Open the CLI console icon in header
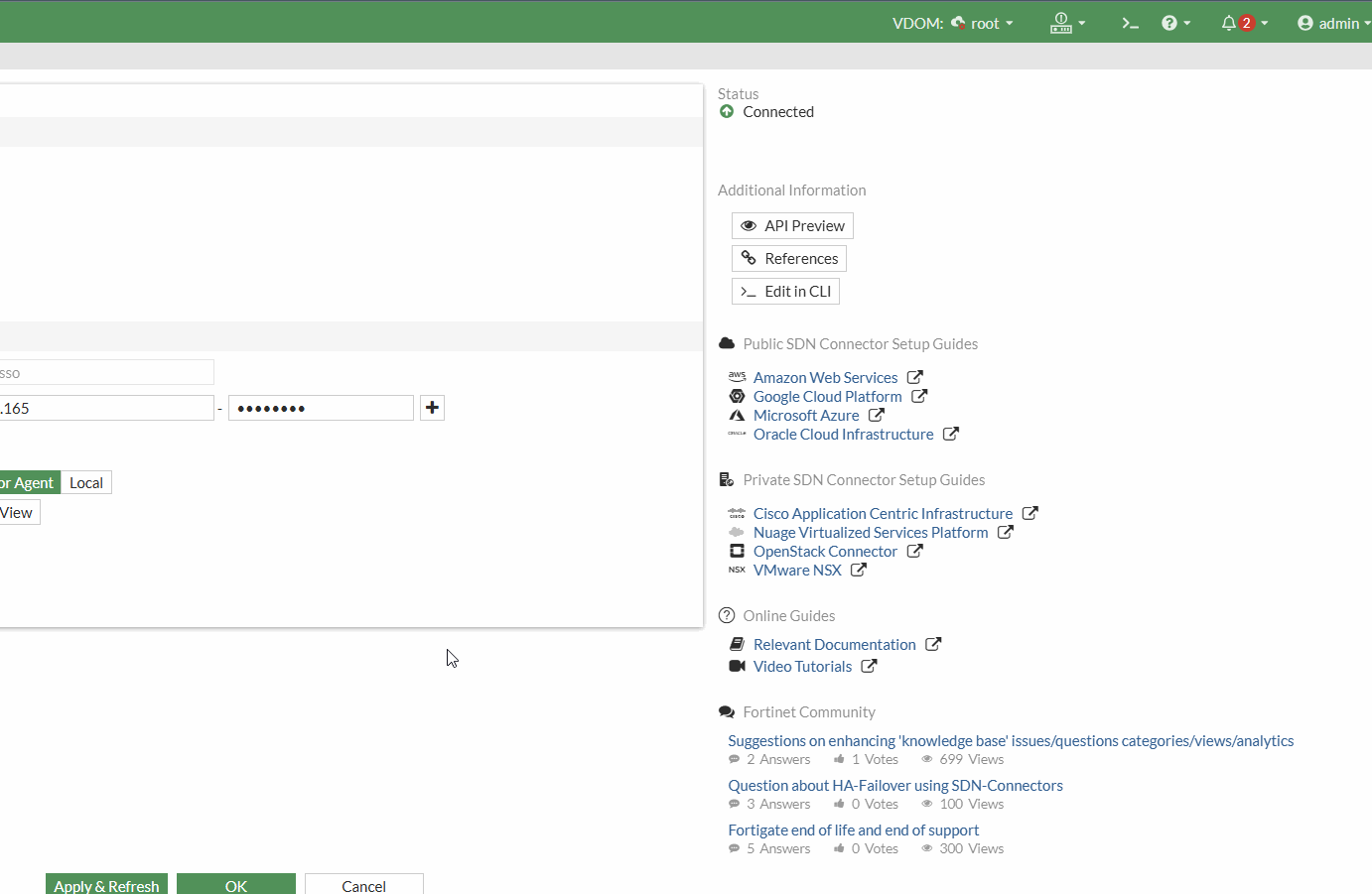 click(1130, 23)
